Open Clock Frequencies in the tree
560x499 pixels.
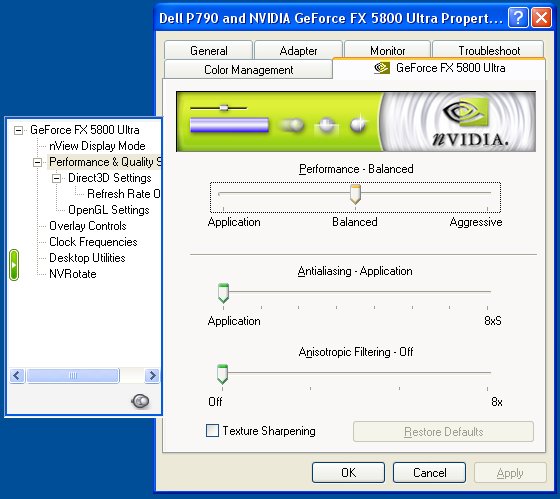coord(93,242)
